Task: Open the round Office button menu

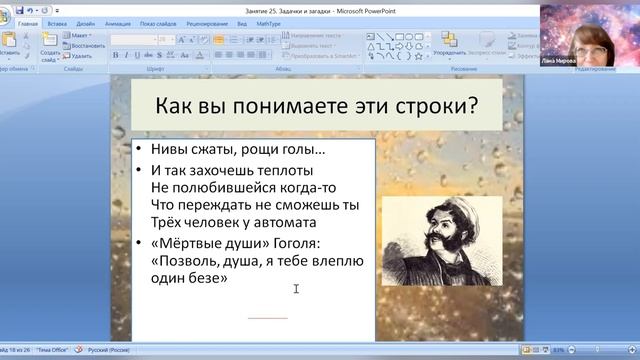Action: click(x=3, y=16)
